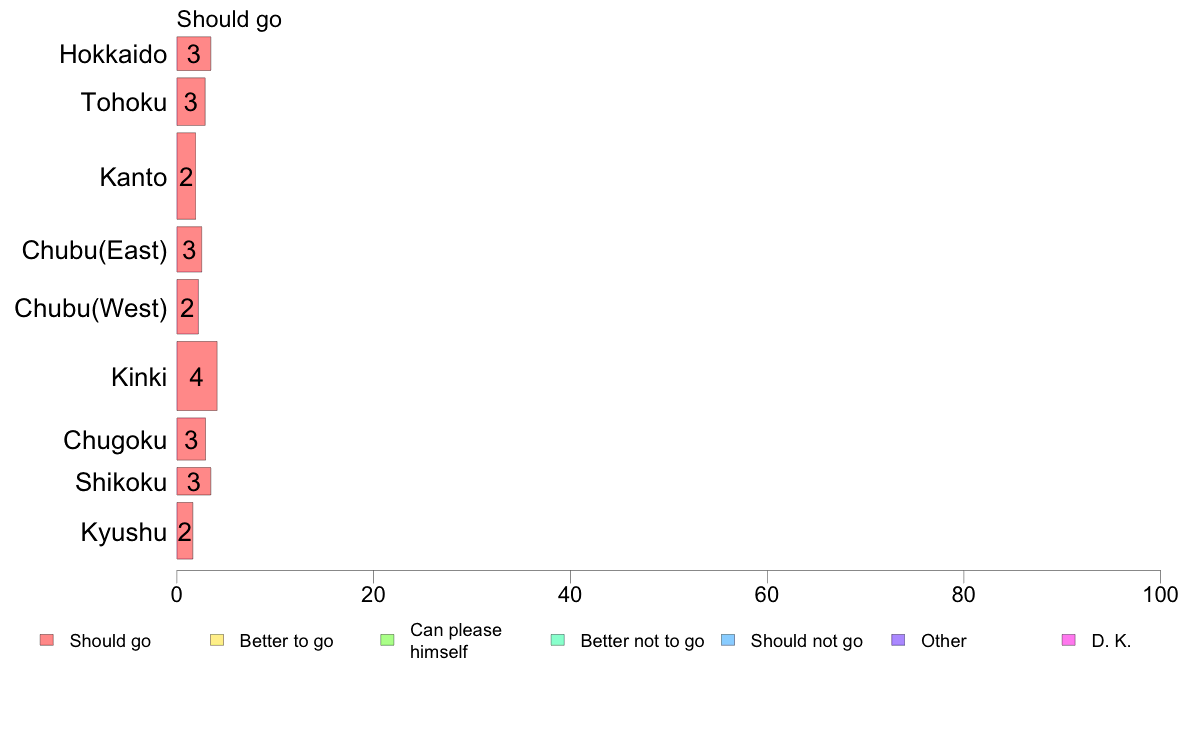This screenshot has height=736, width=1188.
Task: Click the purple Other legend swatch
Action: [x=899, y=640]
